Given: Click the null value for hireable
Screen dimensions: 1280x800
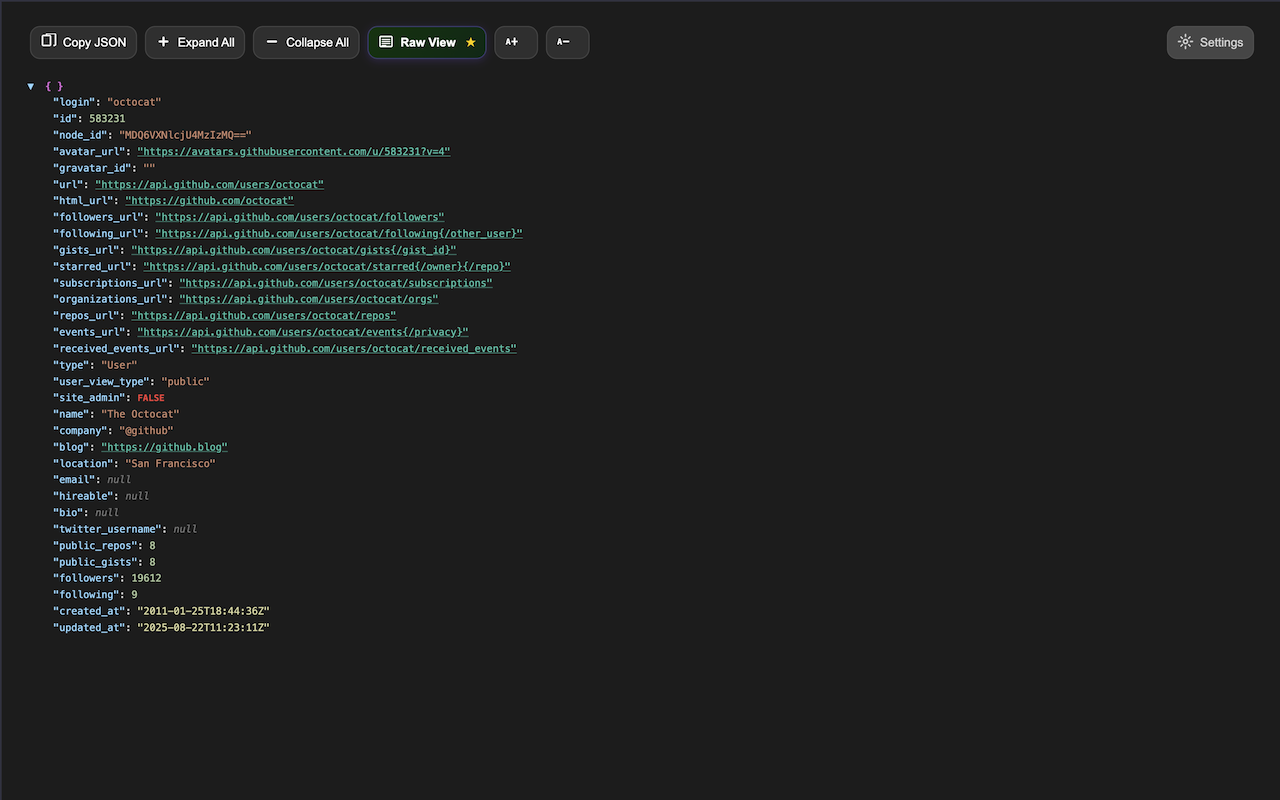Looking at the screenshot, I should (x=137, y=496).
